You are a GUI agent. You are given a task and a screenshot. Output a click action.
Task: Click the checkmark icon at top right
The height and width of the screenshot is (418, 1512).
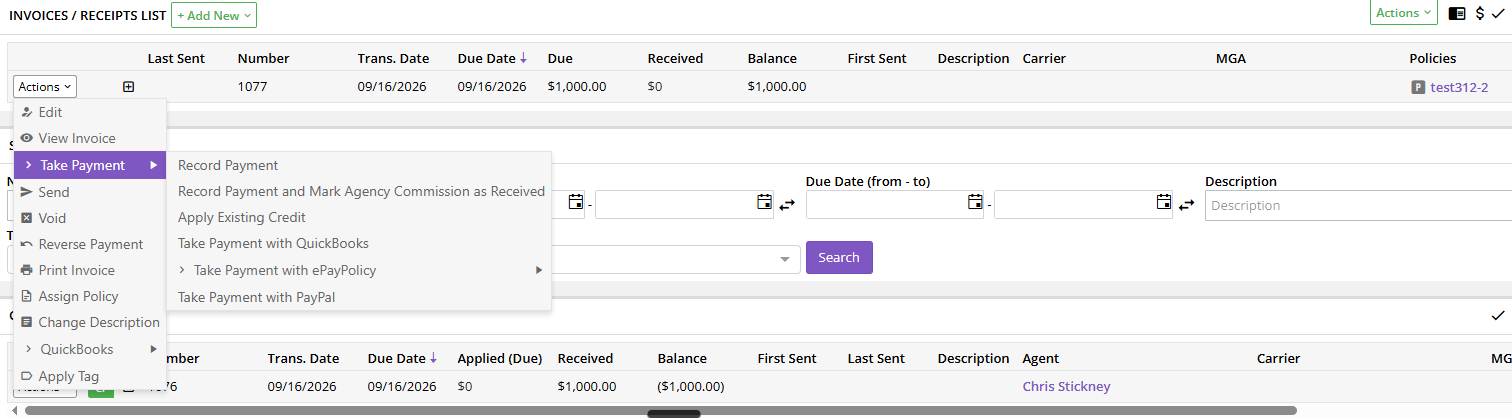[1497, 14]
